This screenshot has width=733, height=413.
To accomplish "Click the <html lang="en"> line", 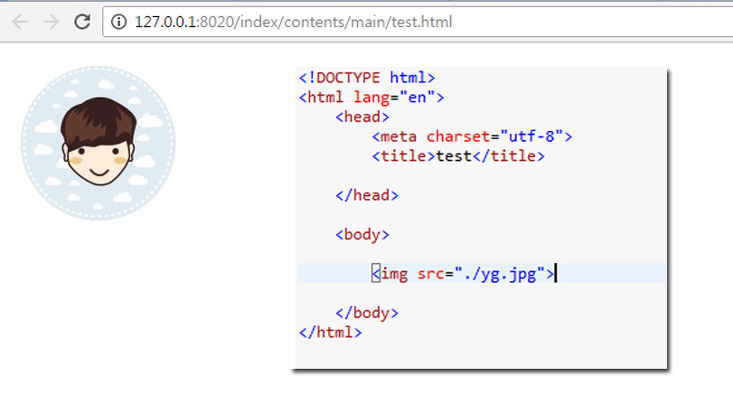I will (371, 97).
